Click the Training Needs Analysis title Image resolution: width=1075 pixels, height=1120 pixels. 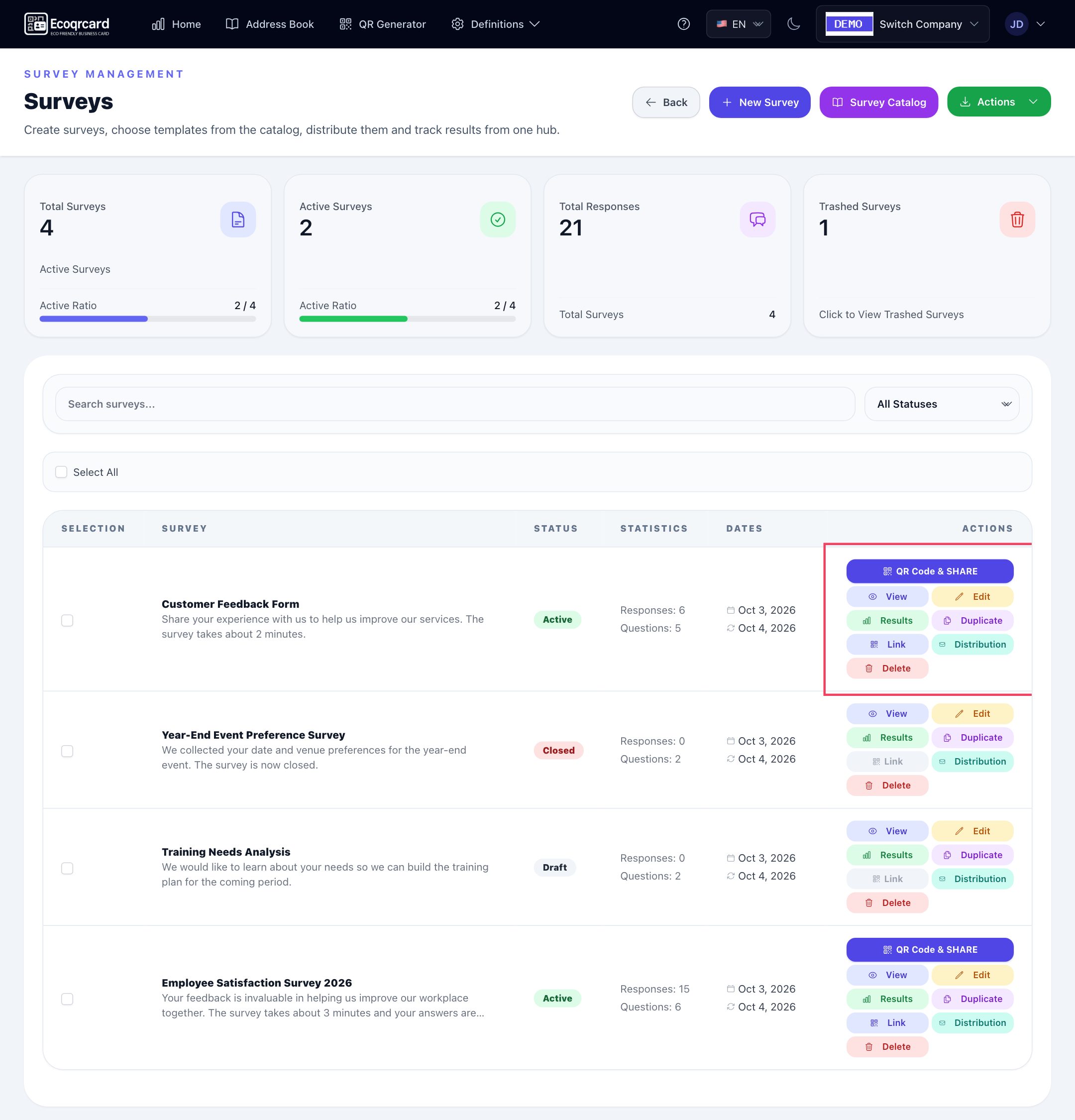(225, 852)
